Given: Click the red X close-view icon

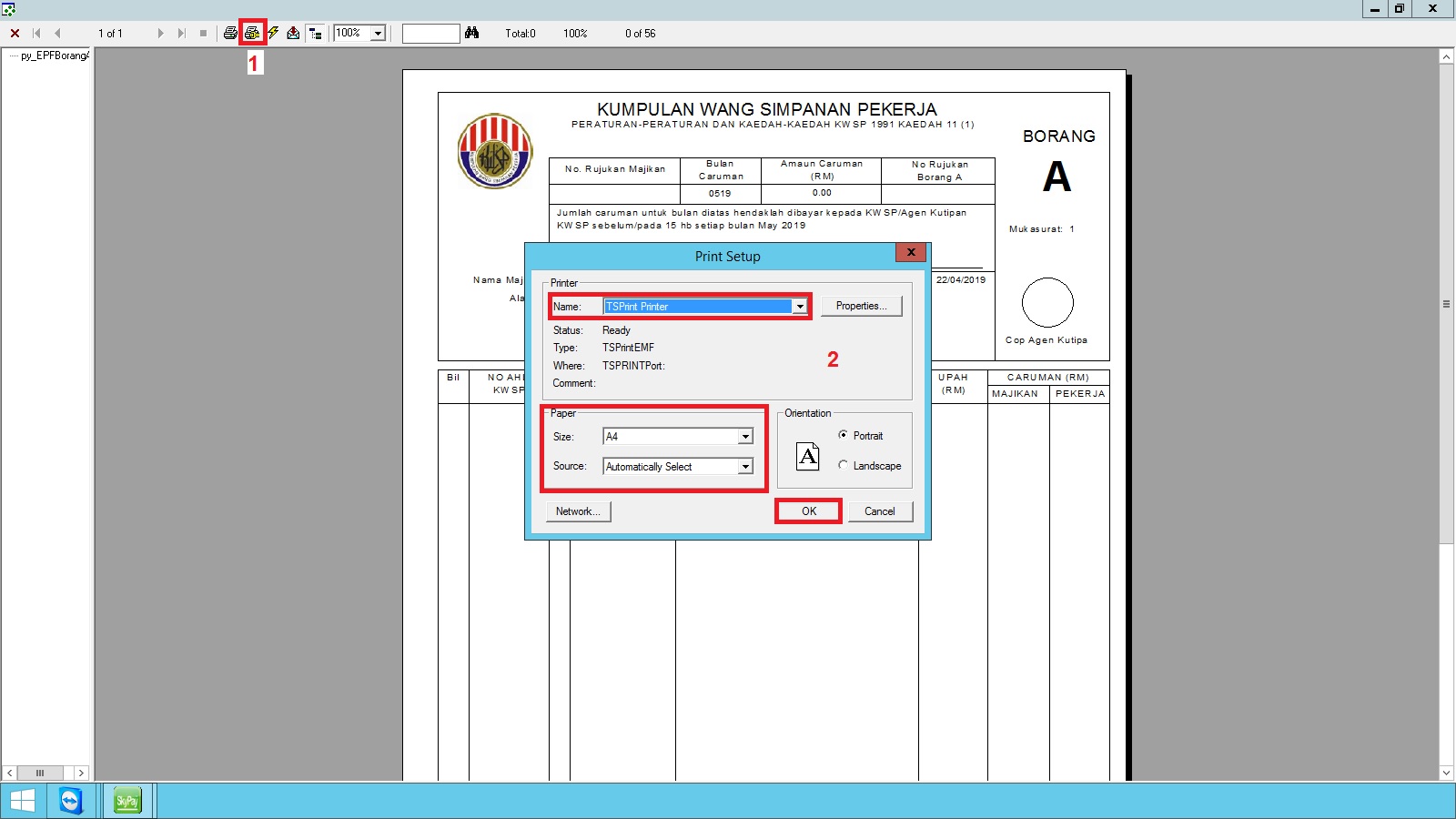Looking at the screenshot, I should pos(15,33).
